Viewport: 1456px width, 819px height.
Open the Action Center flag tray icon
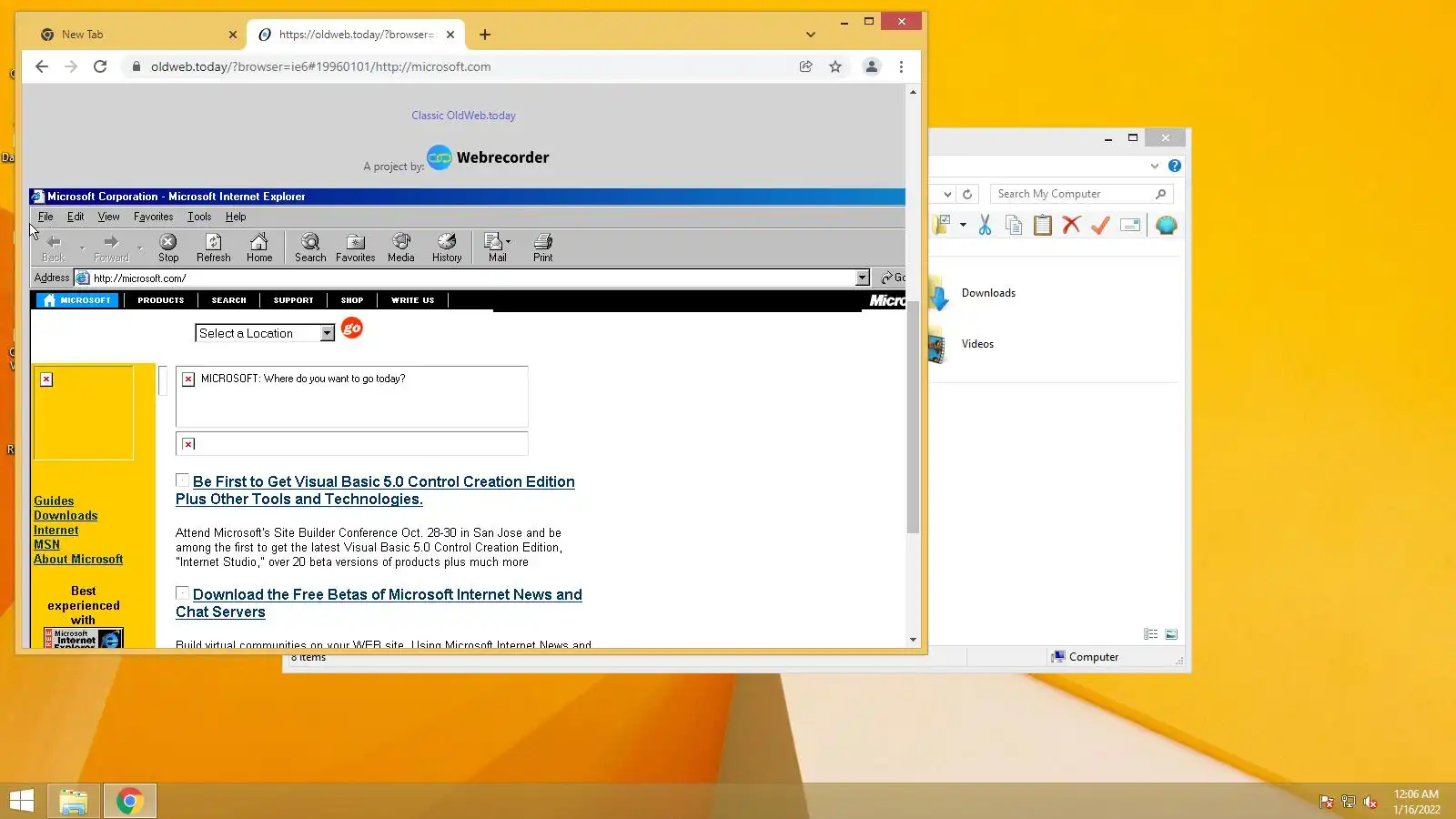coord(1327,802)
